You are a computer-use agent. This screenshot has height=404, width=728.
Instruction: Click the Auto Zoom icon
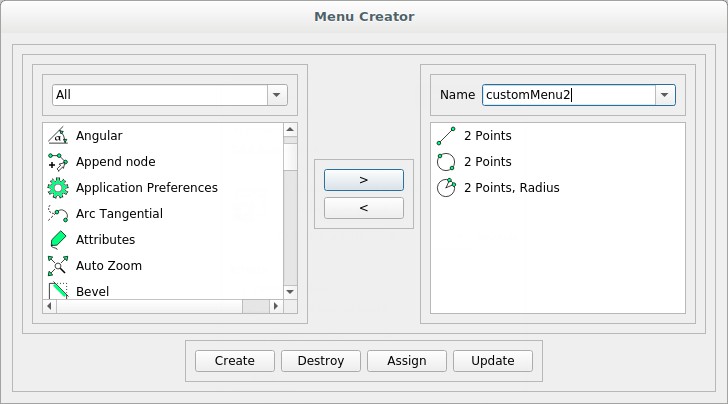tap(58, 266)
